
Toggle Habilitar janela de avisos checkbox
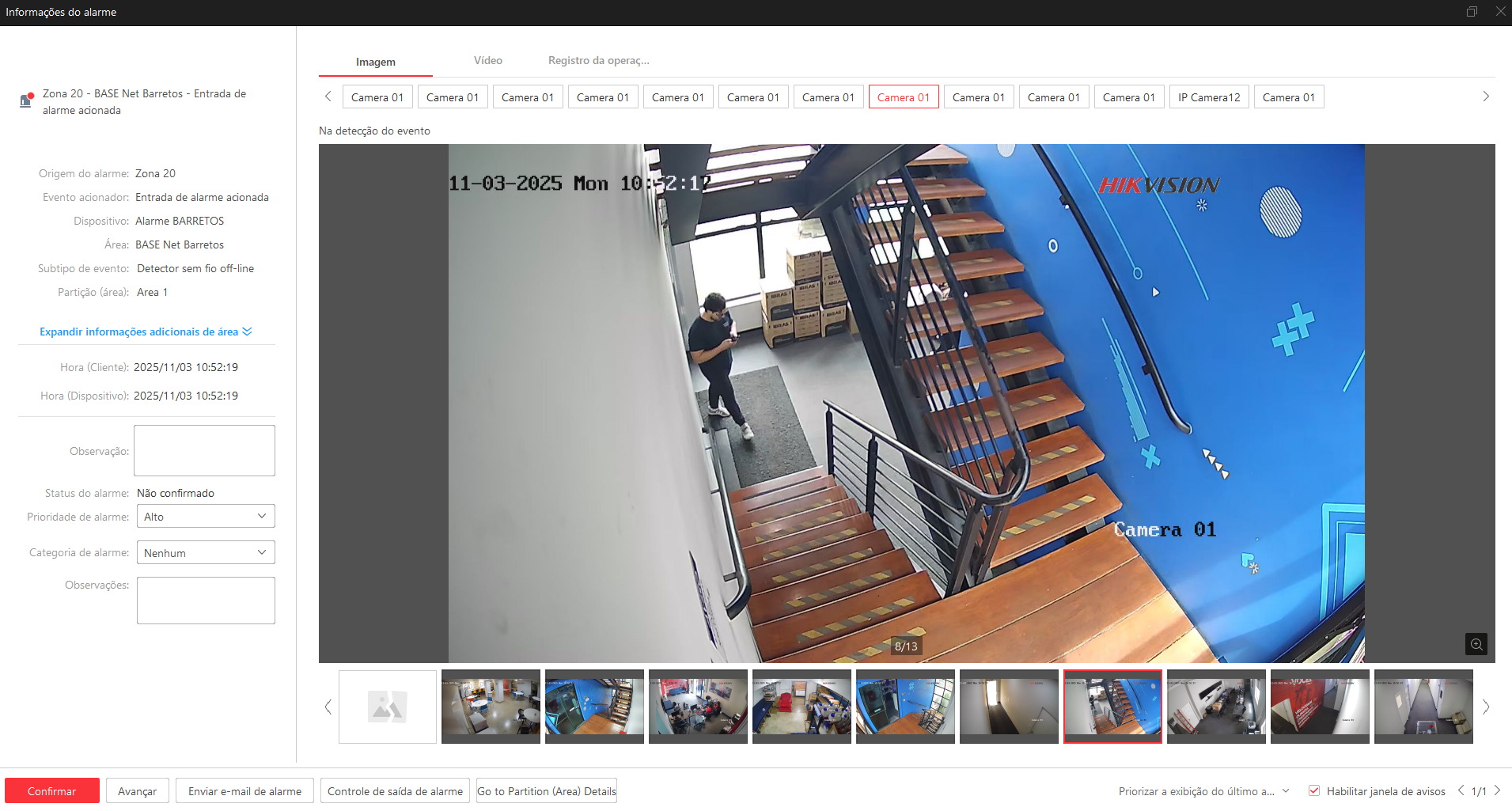(1314, 790)
